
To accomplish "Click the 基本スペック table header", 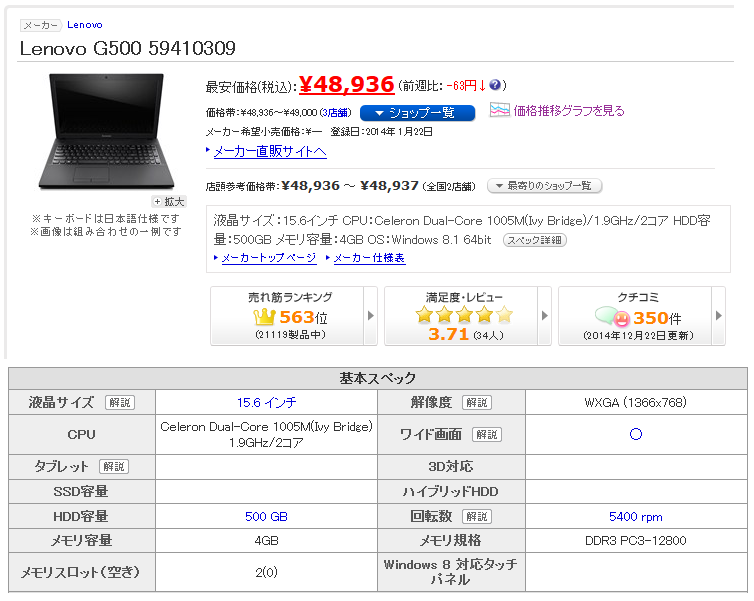I will (x=377, y=378).
